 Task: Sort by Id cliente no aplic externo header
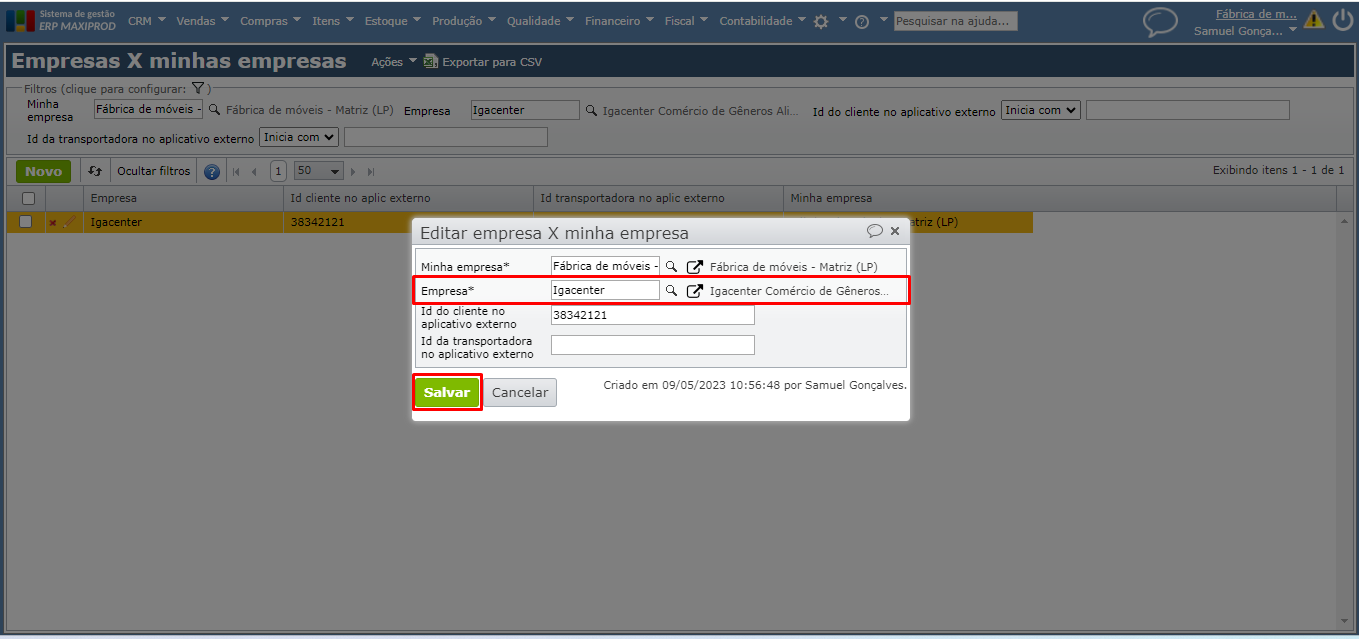click(408, 198)
